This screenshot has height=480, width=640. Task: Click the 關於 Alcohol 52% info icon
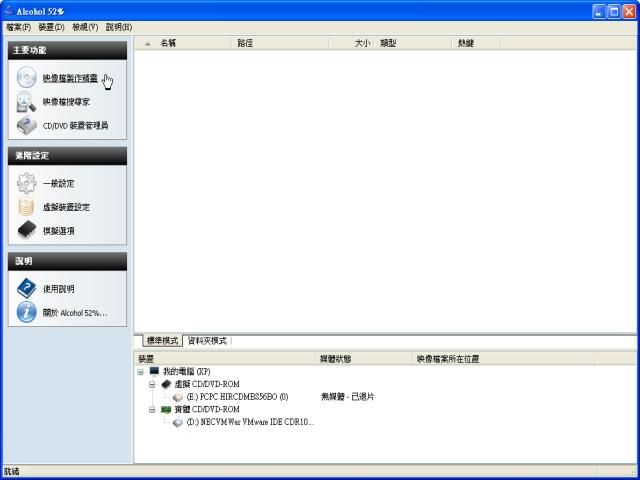(27, 313)
